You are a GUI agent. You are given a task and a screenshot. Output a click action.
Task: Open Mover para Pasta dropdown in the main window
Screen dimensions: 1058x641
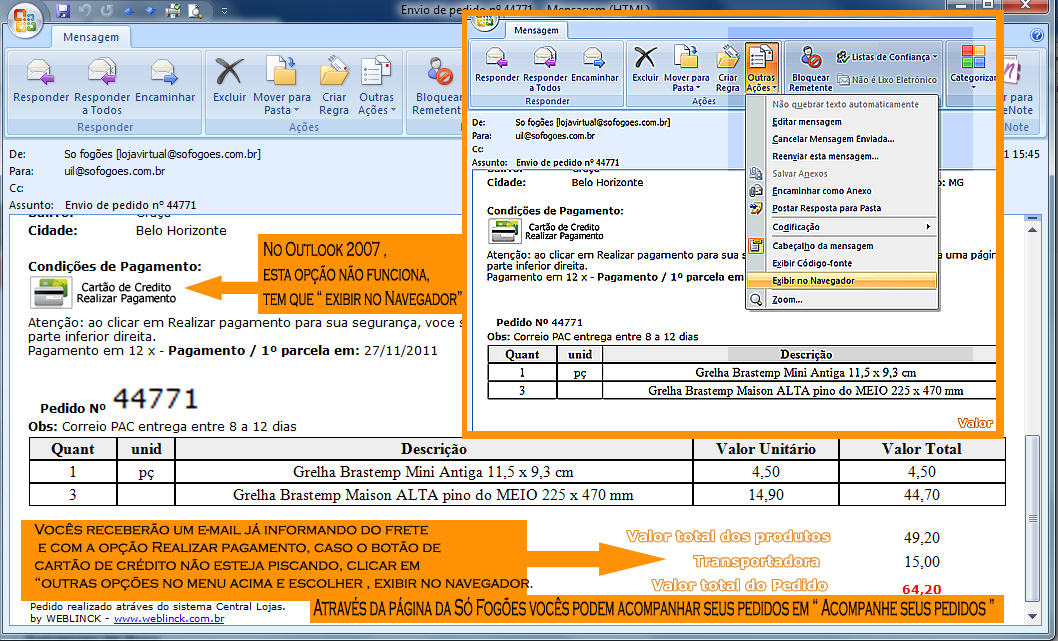[x=281, y=86]
